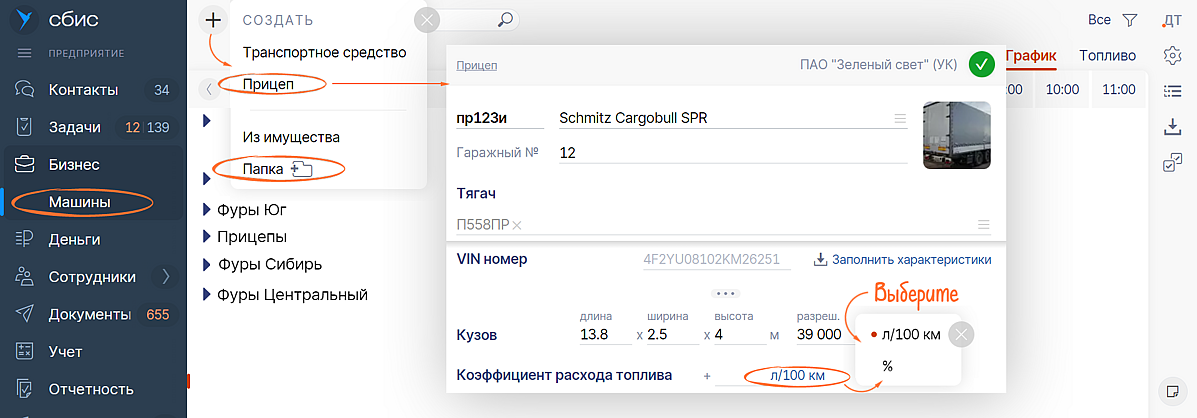Click the green checkmark save button

pyautogui.click(x=982, y=65)
